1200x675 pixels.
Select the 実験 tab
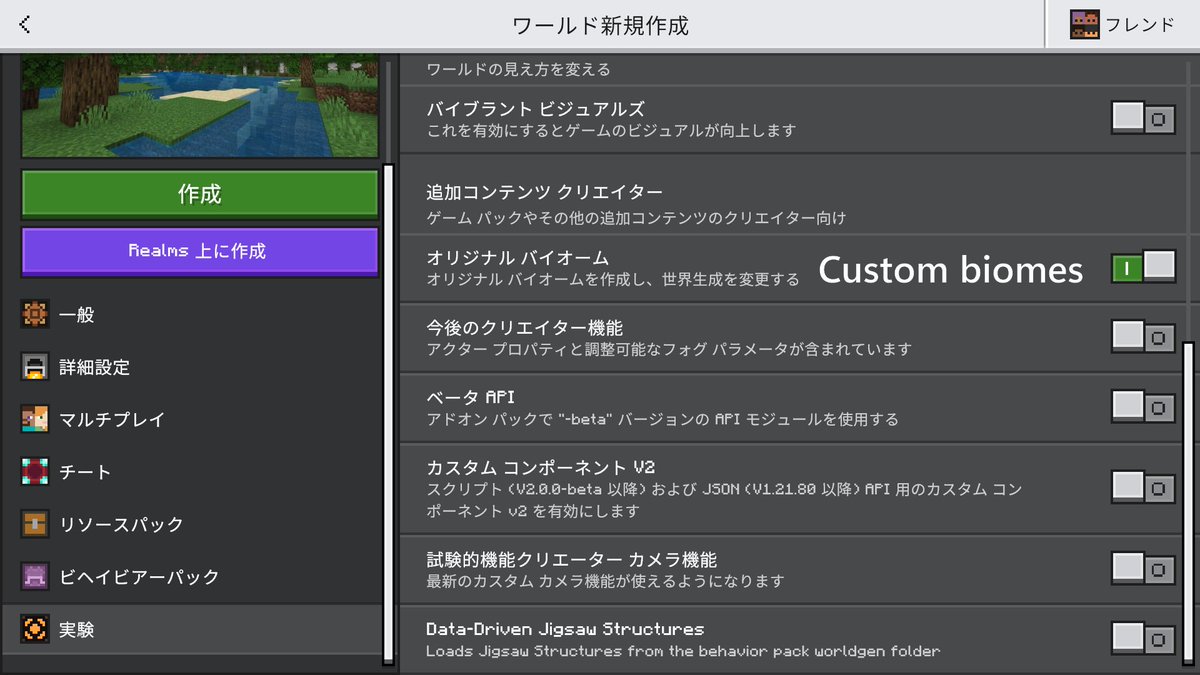[190, 630]
